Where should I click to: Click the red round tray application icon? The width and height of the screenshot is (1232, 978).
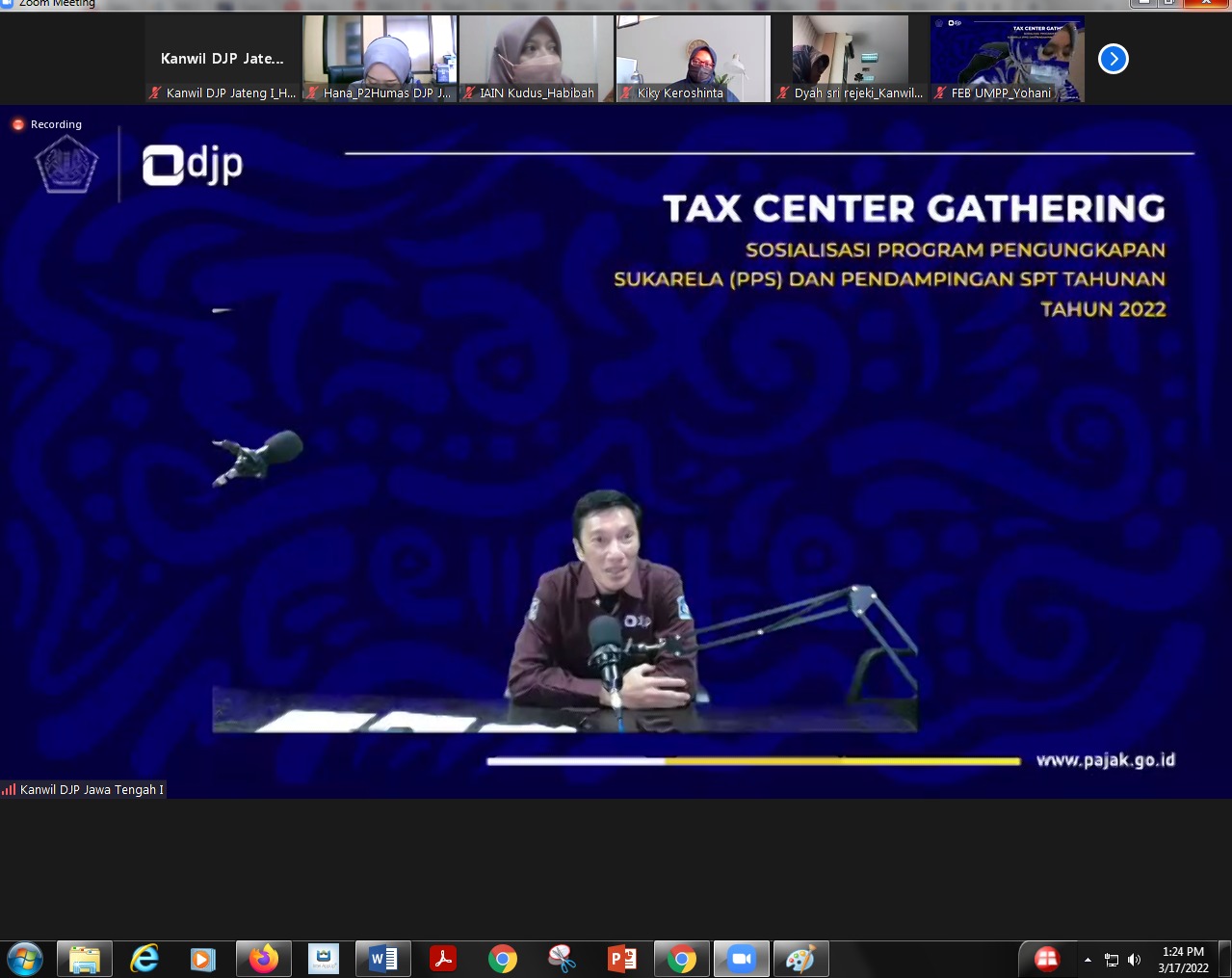[1047, 959]
